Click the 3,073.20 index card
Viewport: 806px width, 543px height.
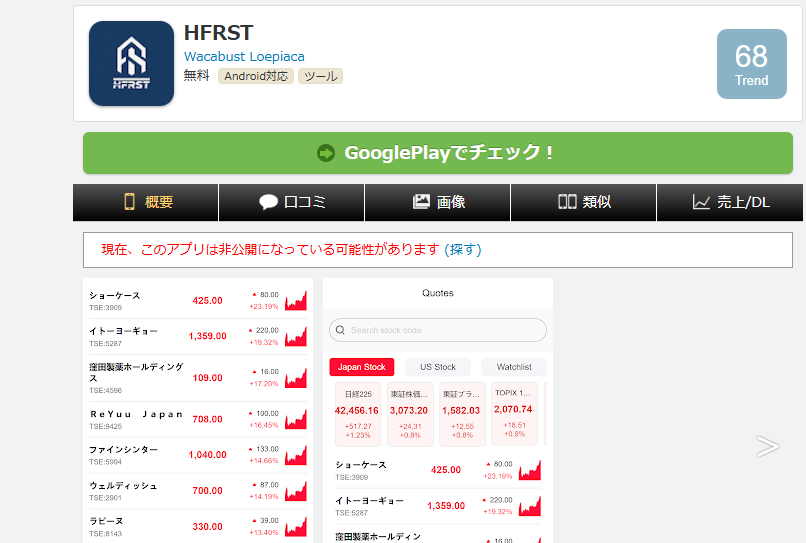(x=410, y=414)
